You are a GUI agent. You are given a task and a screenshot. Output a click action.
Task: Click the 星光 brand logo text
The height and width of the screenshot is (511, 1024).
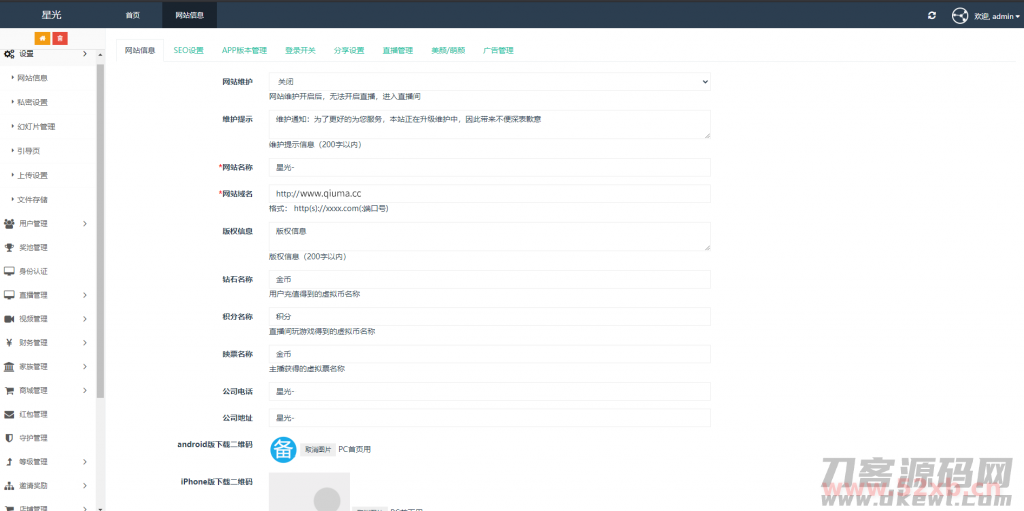coord(52,16)
